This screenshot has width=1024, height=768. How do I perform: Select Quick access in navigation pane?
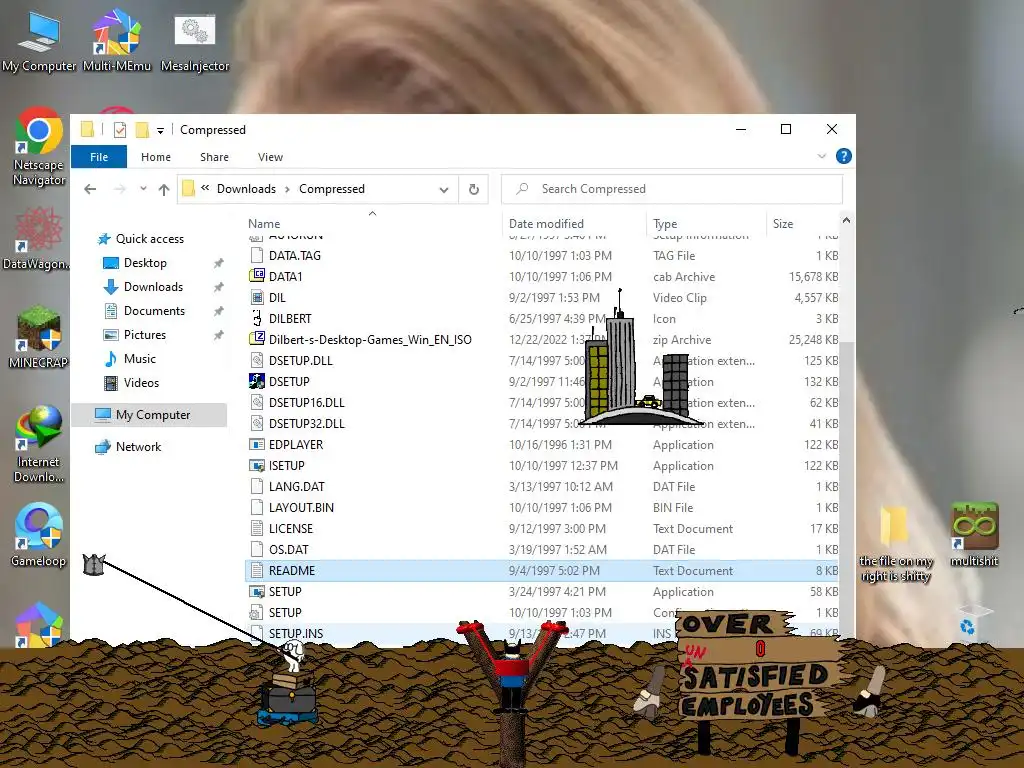150,239
